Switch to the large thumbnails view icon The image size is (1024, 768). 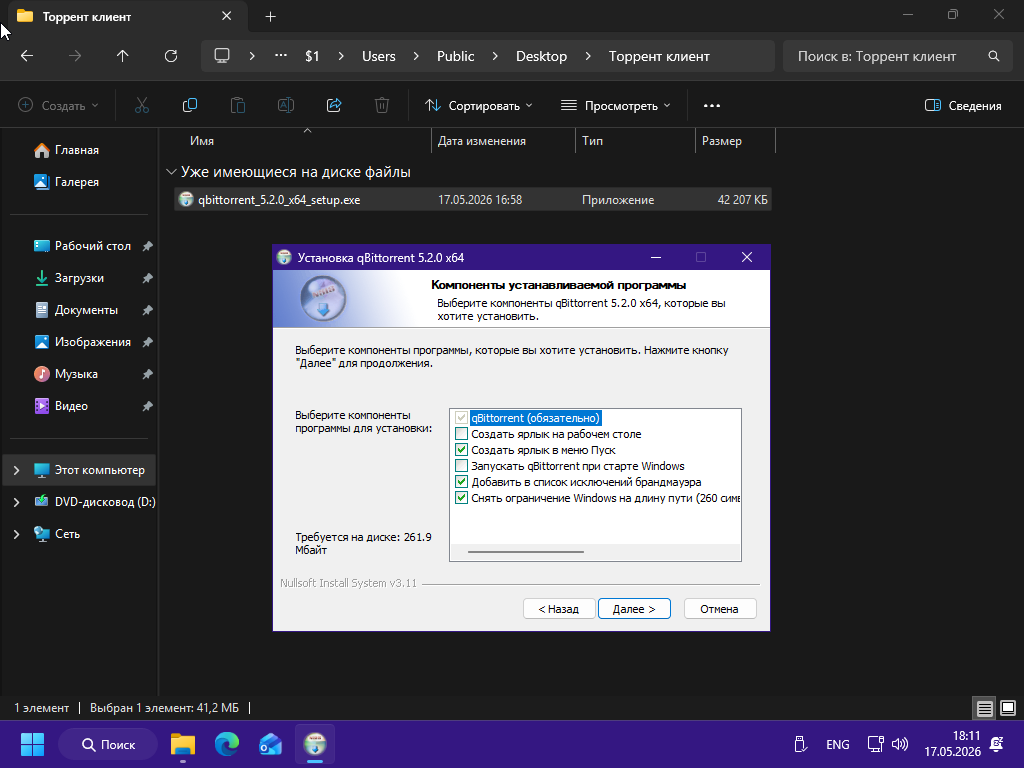pyautogui.click(x=1008, y=708)
